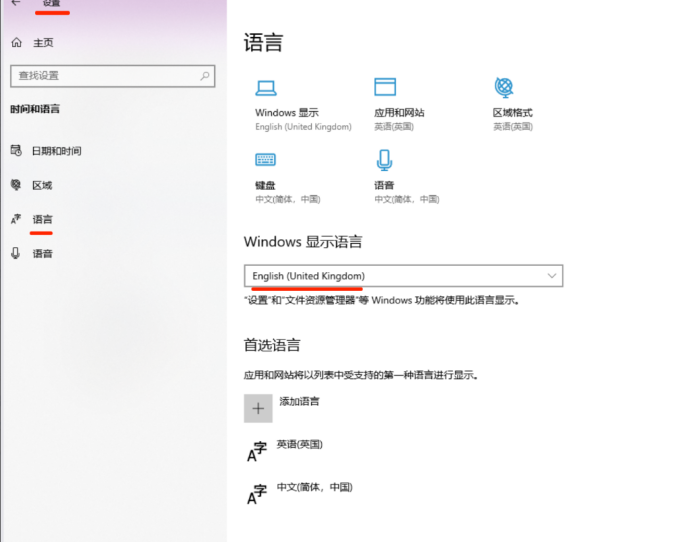Open the 键盘 keyboard icon tile

[265, 160]
